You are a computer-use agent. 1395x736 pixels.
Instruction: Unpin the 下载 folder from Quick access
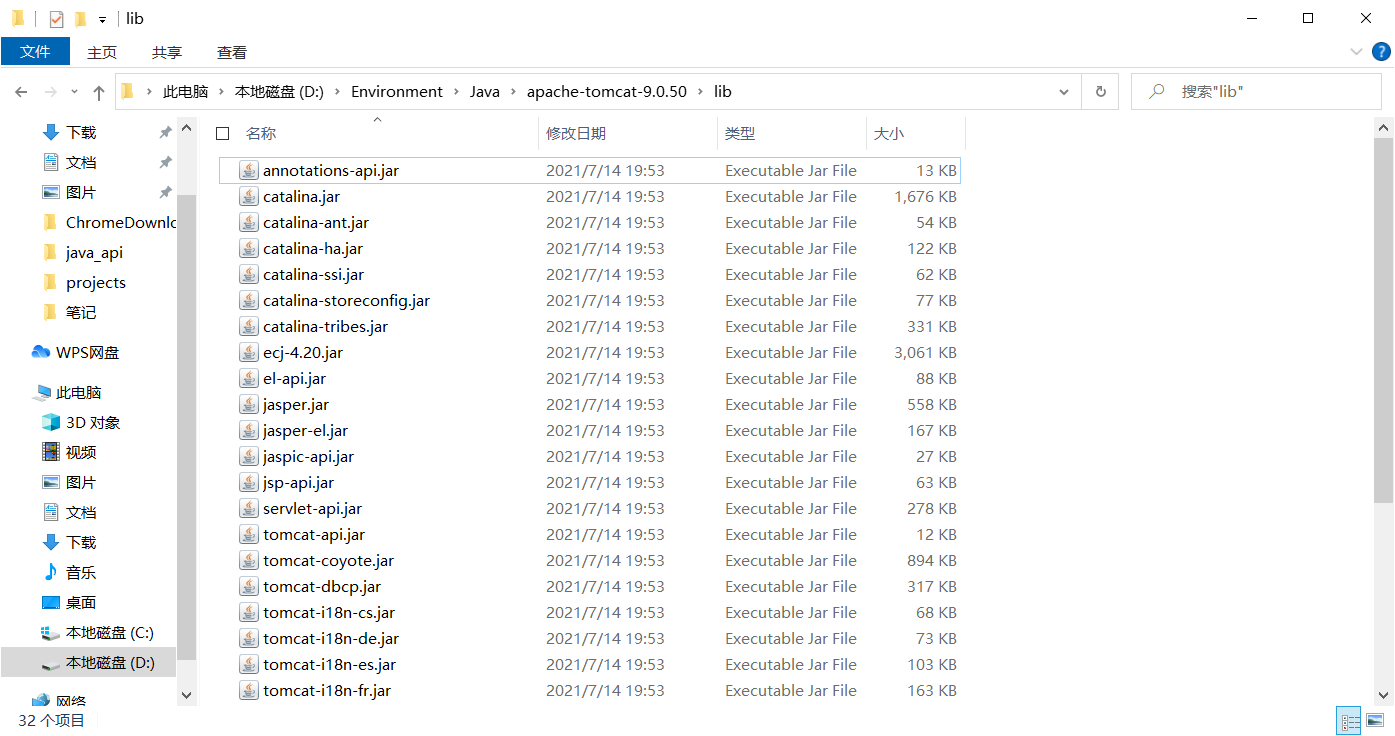(166, 131)
